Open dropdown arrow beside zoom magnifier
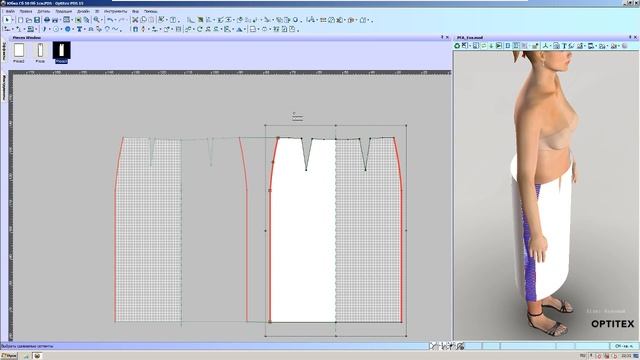Screen dimensions: 640x360 point(101,20)
